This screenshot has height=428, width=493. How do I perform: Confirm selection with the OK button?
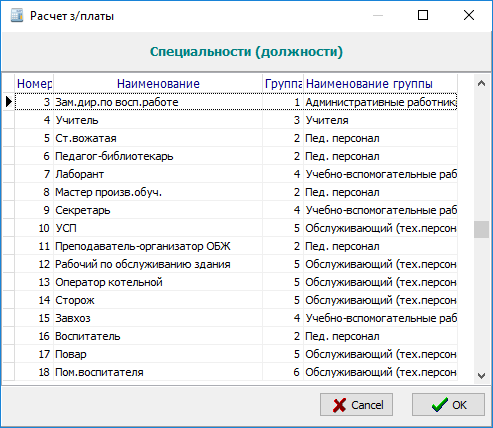click(x=448, y=405)
